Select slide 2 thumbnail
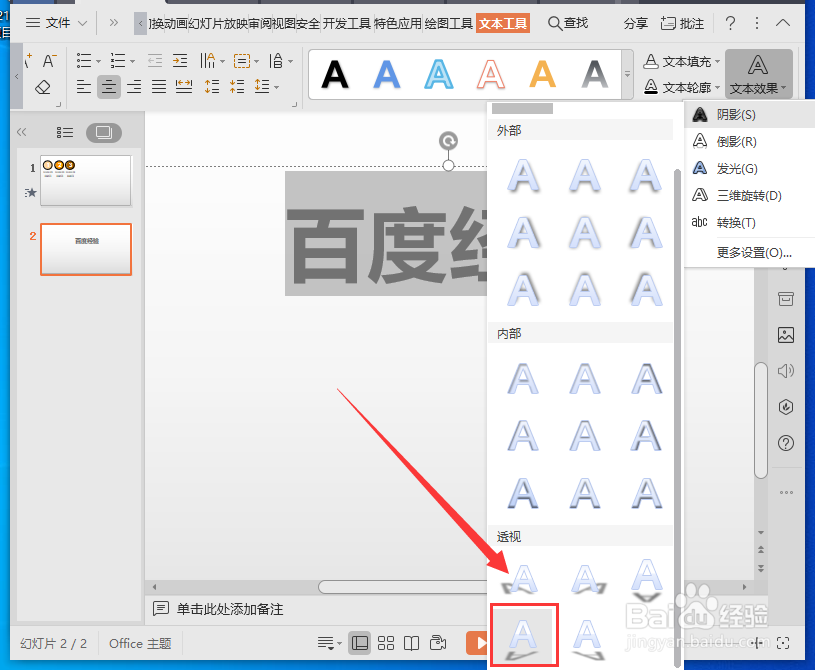Image resolution: width=815 pixels, height=670 pixels. (86, 249)
